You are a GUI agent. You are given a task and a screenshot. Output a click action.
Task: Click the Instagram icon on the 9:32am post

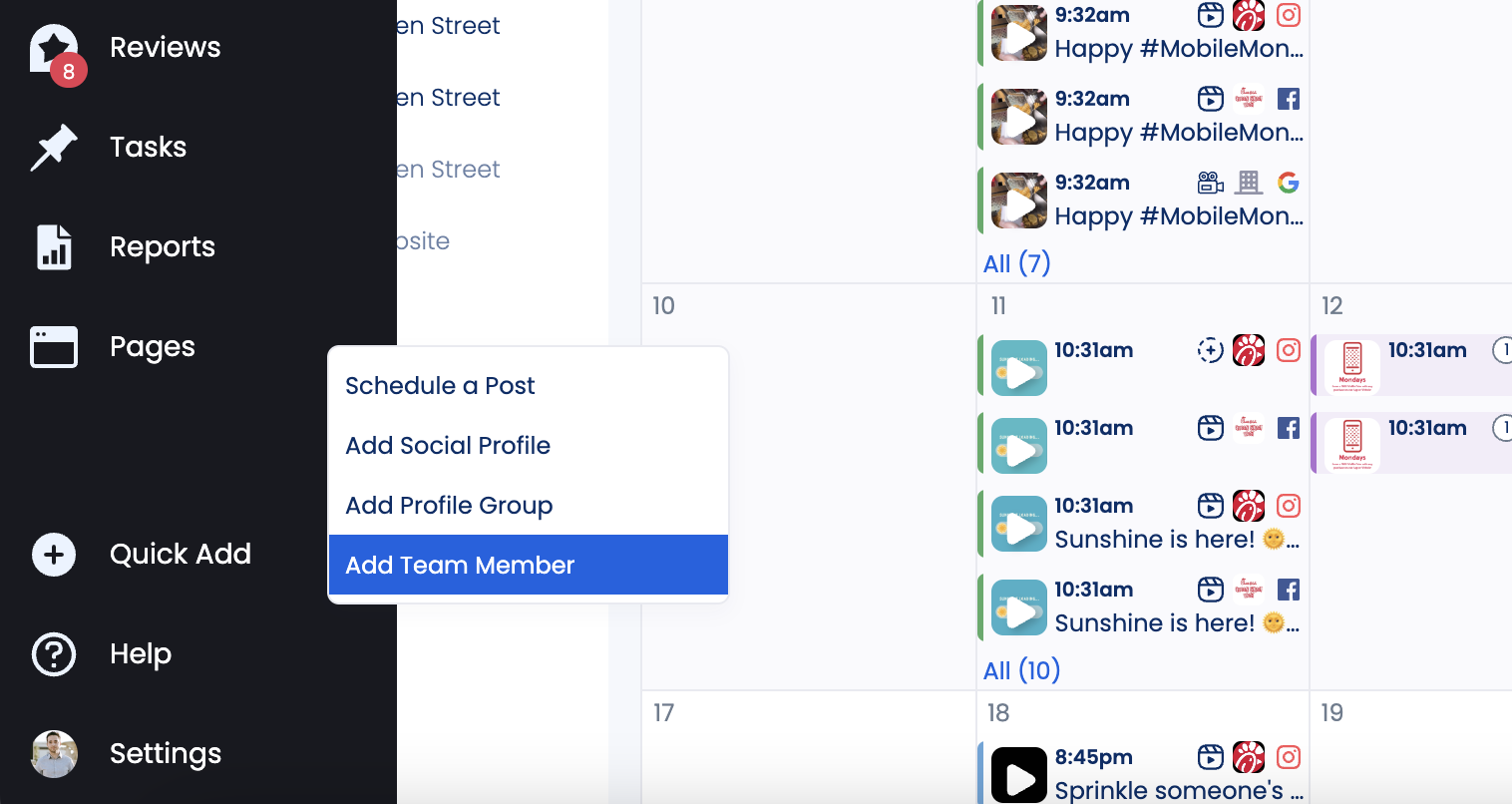[x=1289, y=16]
